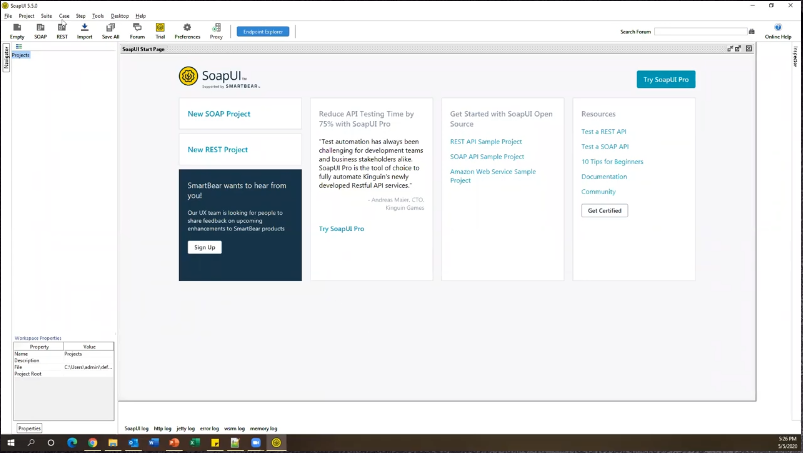The image size is (803, 453).
Task: Open Google Chrome from taskbar
Action: [x=93, y=443]
